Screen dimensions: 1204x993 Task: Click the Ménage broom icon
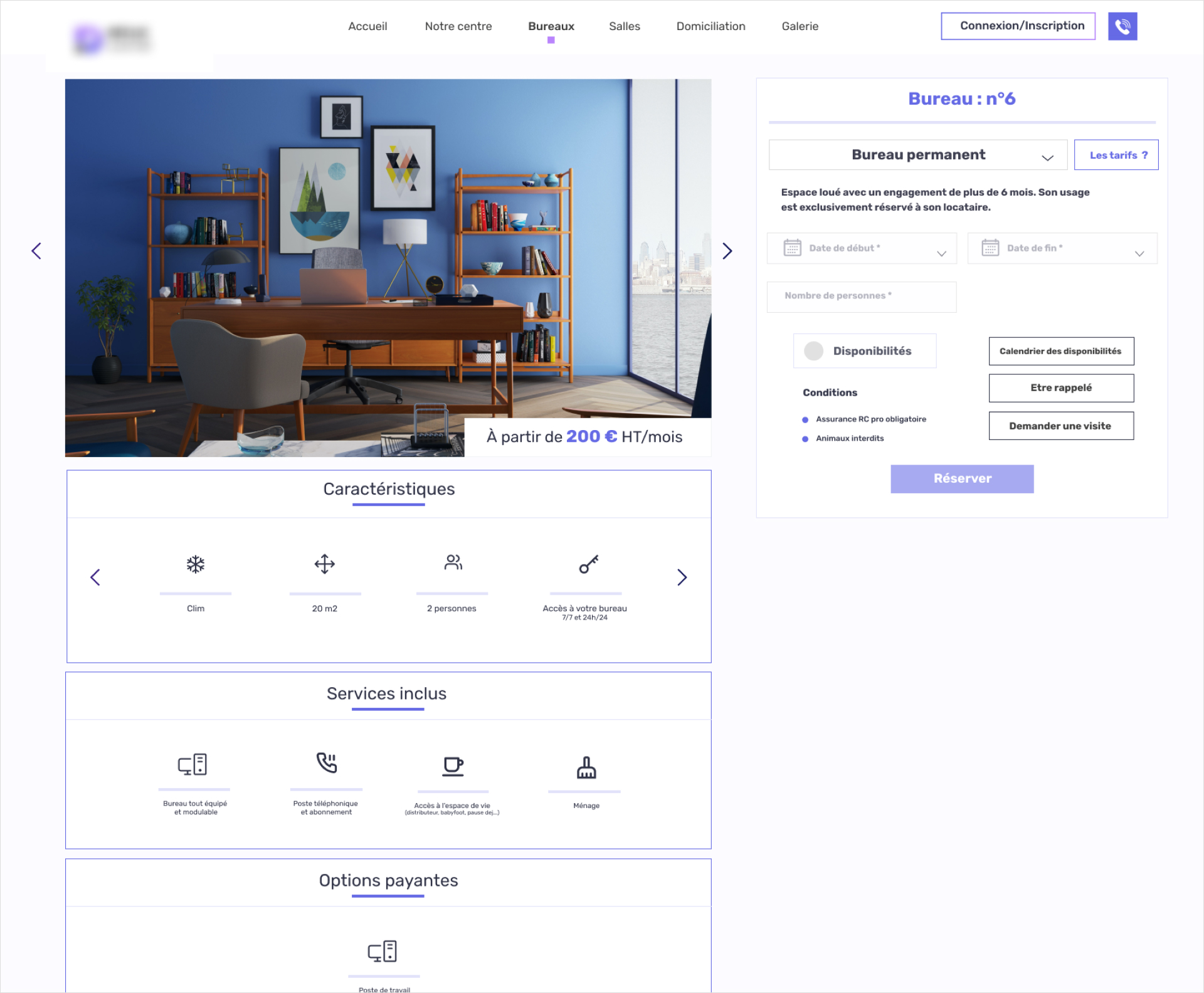pos(586,767)
